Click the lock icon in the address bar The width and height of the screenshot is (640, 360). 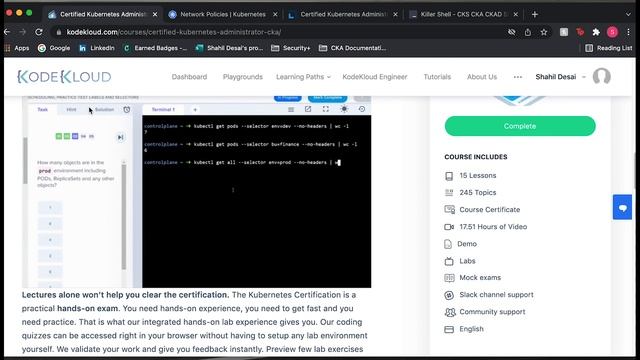[59, 32]
